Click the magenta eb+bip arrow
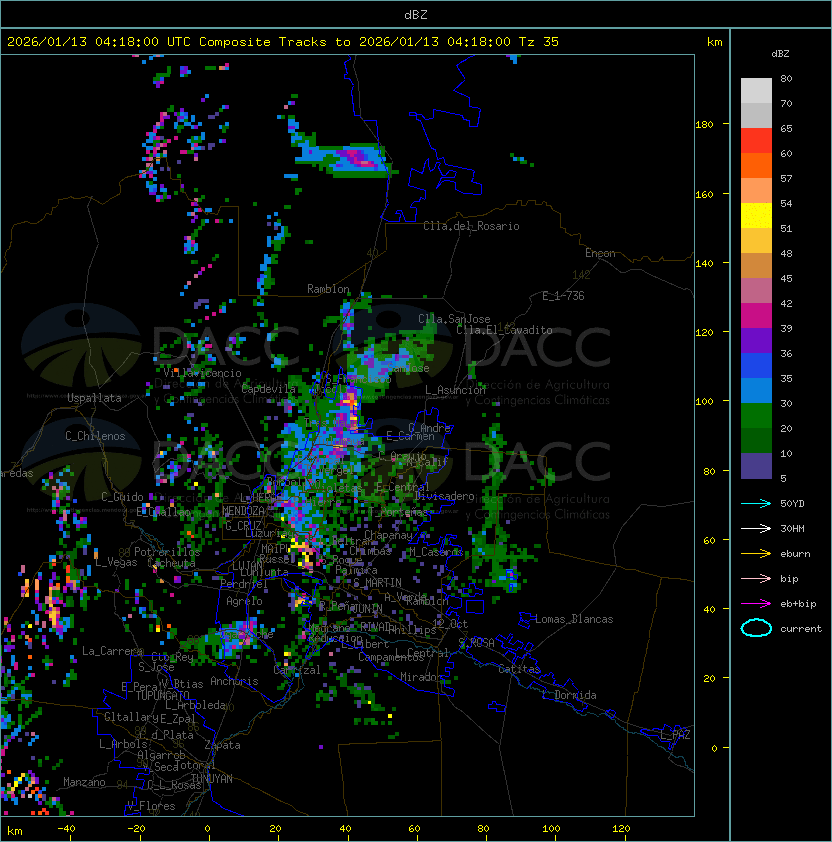832x842 pixels. coord(756,604)
